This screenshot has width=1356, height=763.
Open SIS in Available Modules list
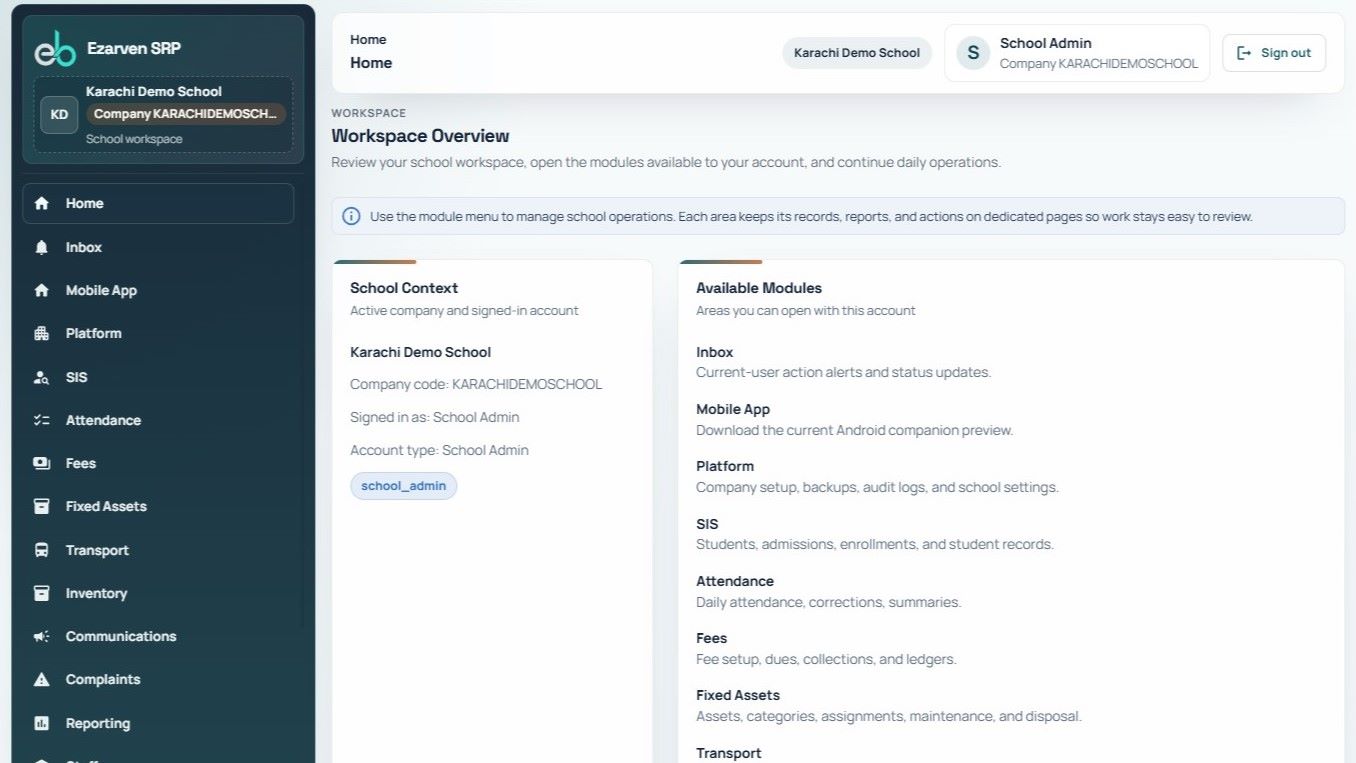pos(707,524)
